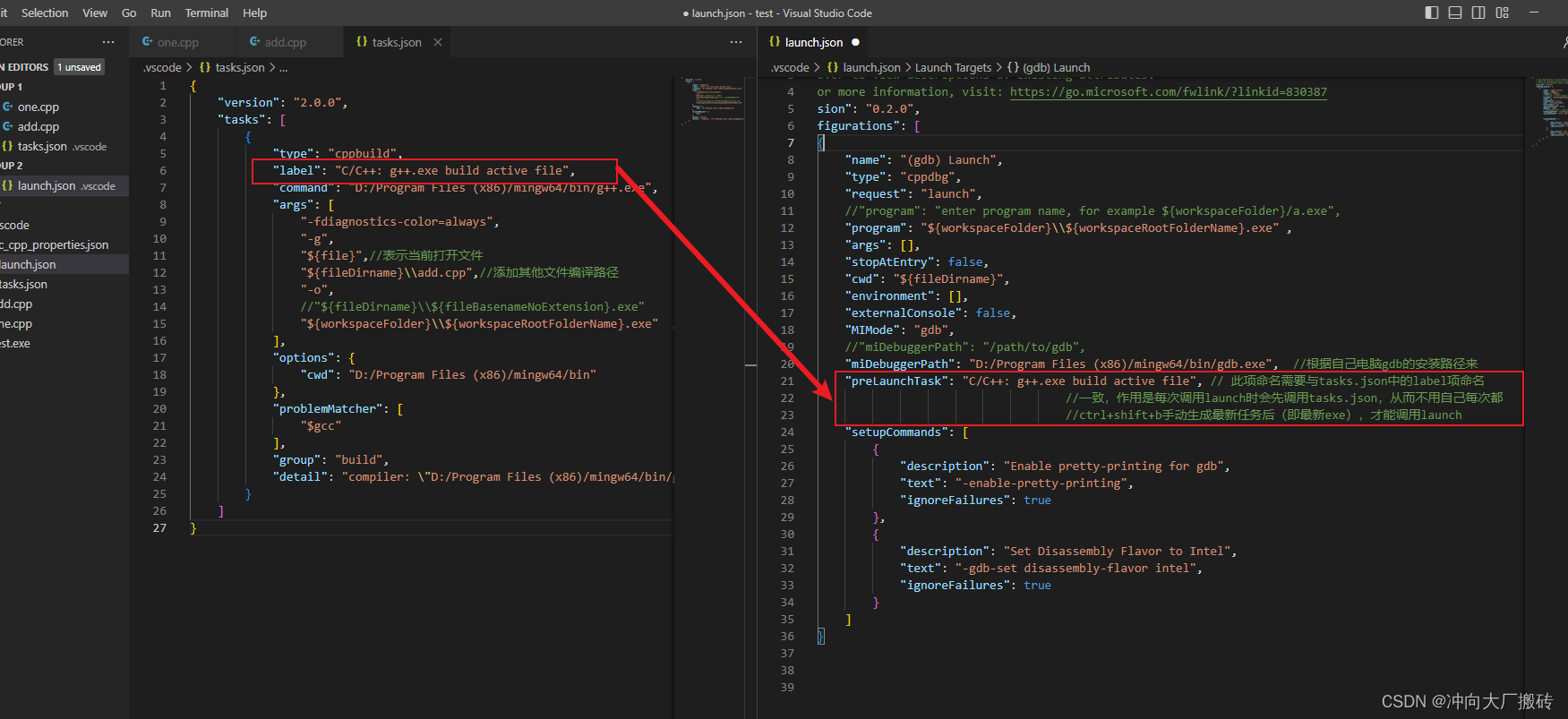Click .vscode in the launch.json breadcrumb

pyautogui.click(x=790, y=67)
